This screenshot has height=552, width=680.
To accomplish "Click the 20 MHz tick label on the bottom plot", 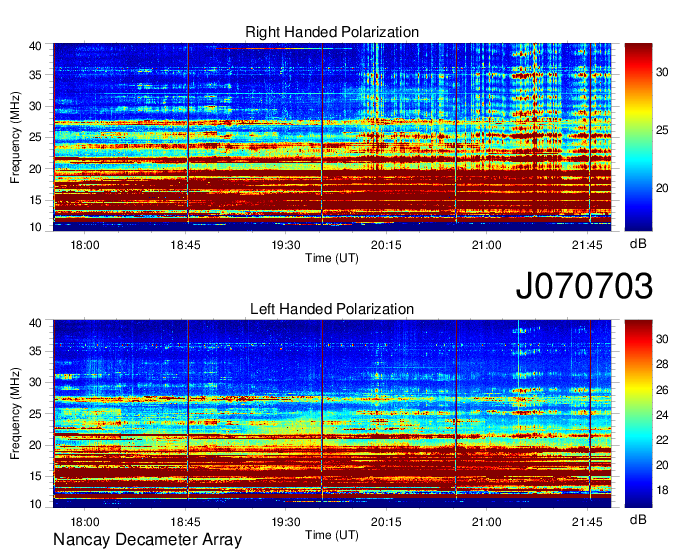I will tap(35, 445).
